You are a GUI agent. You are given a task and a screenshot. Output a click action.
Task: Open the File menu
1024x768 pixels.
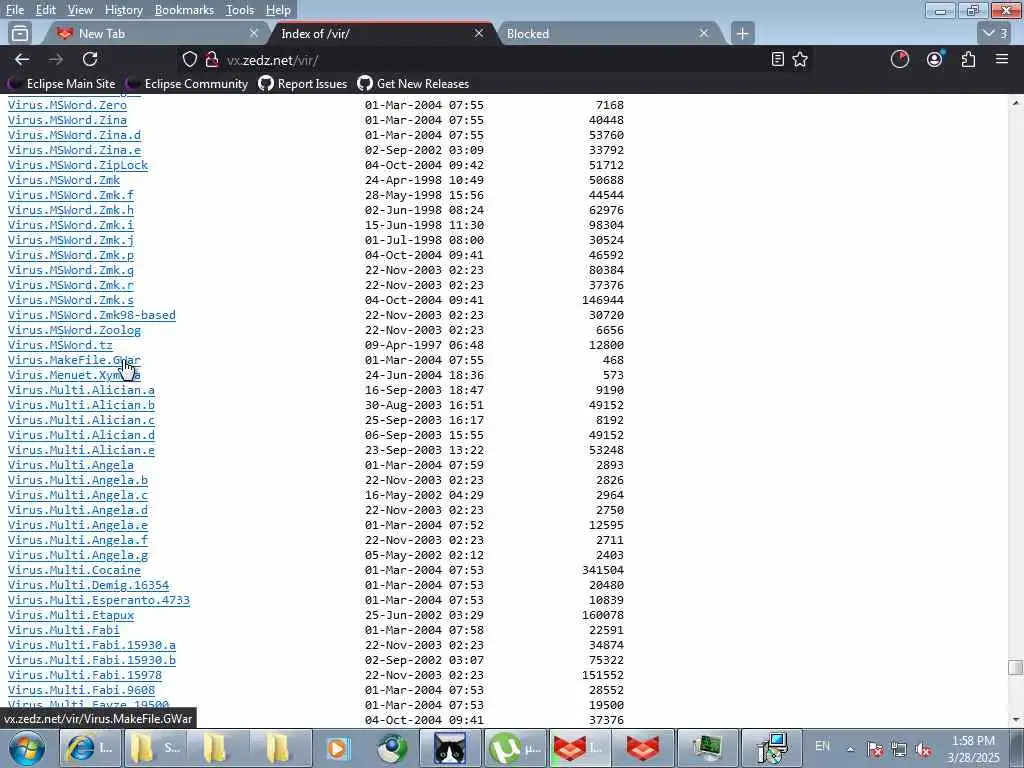[x=14, y=10]
